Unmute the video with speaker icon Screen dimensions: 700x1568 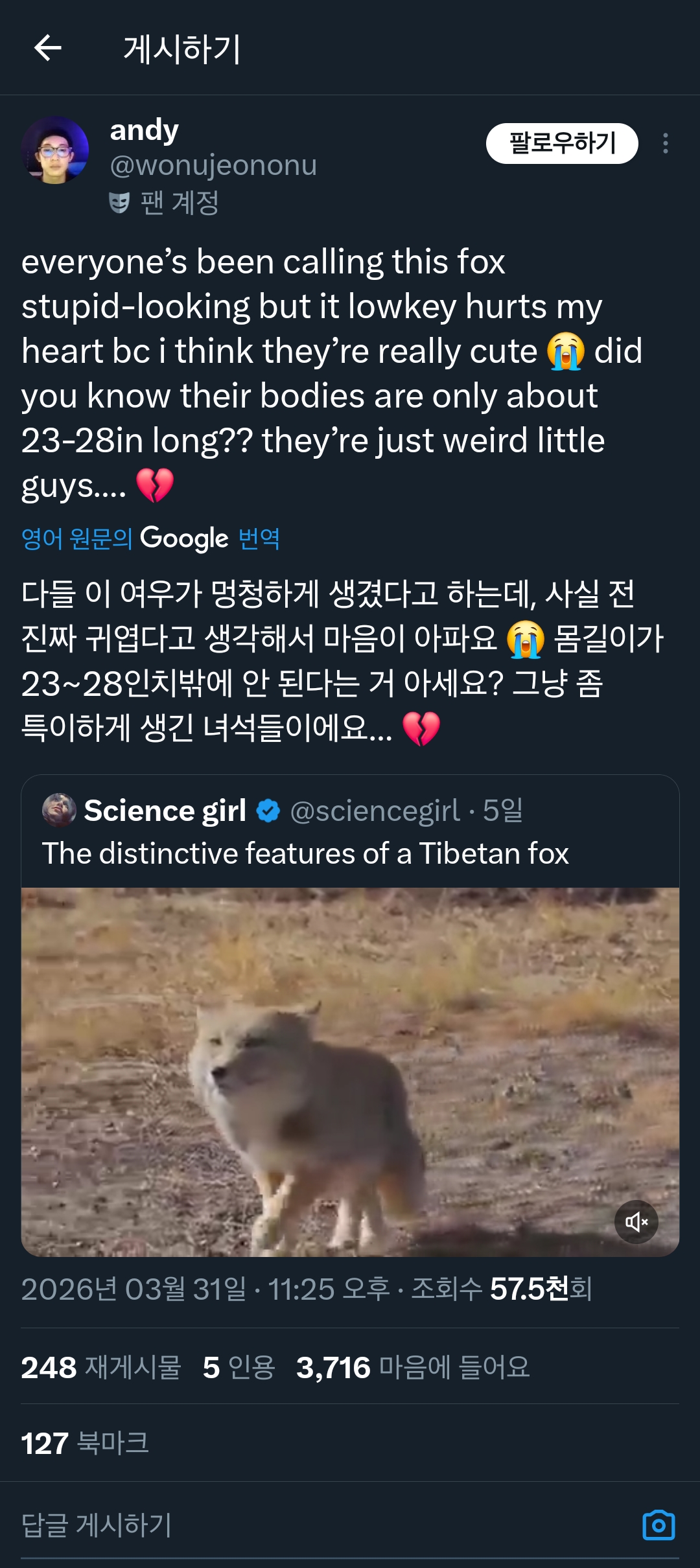click(x=636, y=1222)
